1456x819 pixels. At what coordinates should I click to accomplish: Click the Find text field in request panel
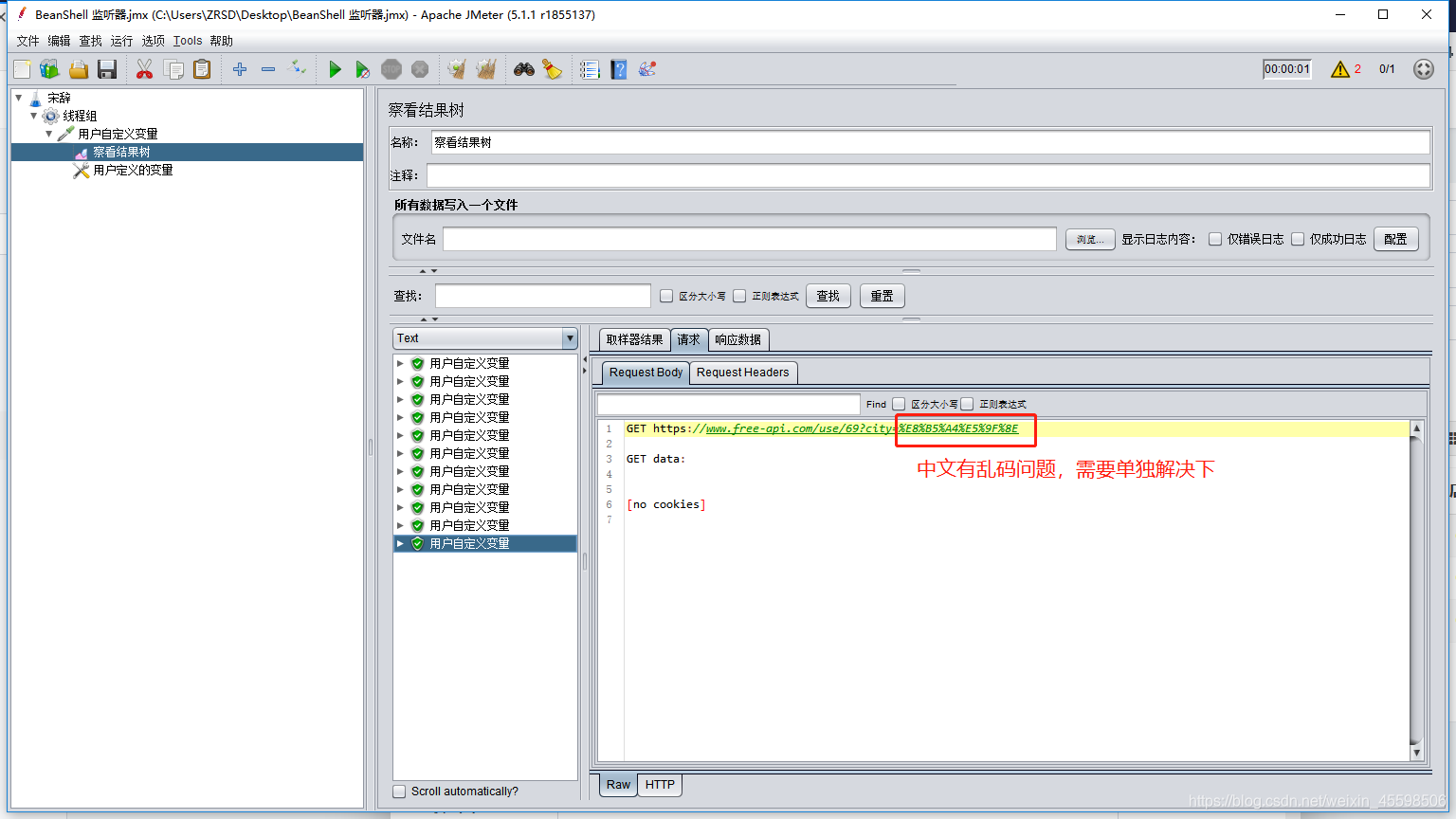(x=728, y=404)
